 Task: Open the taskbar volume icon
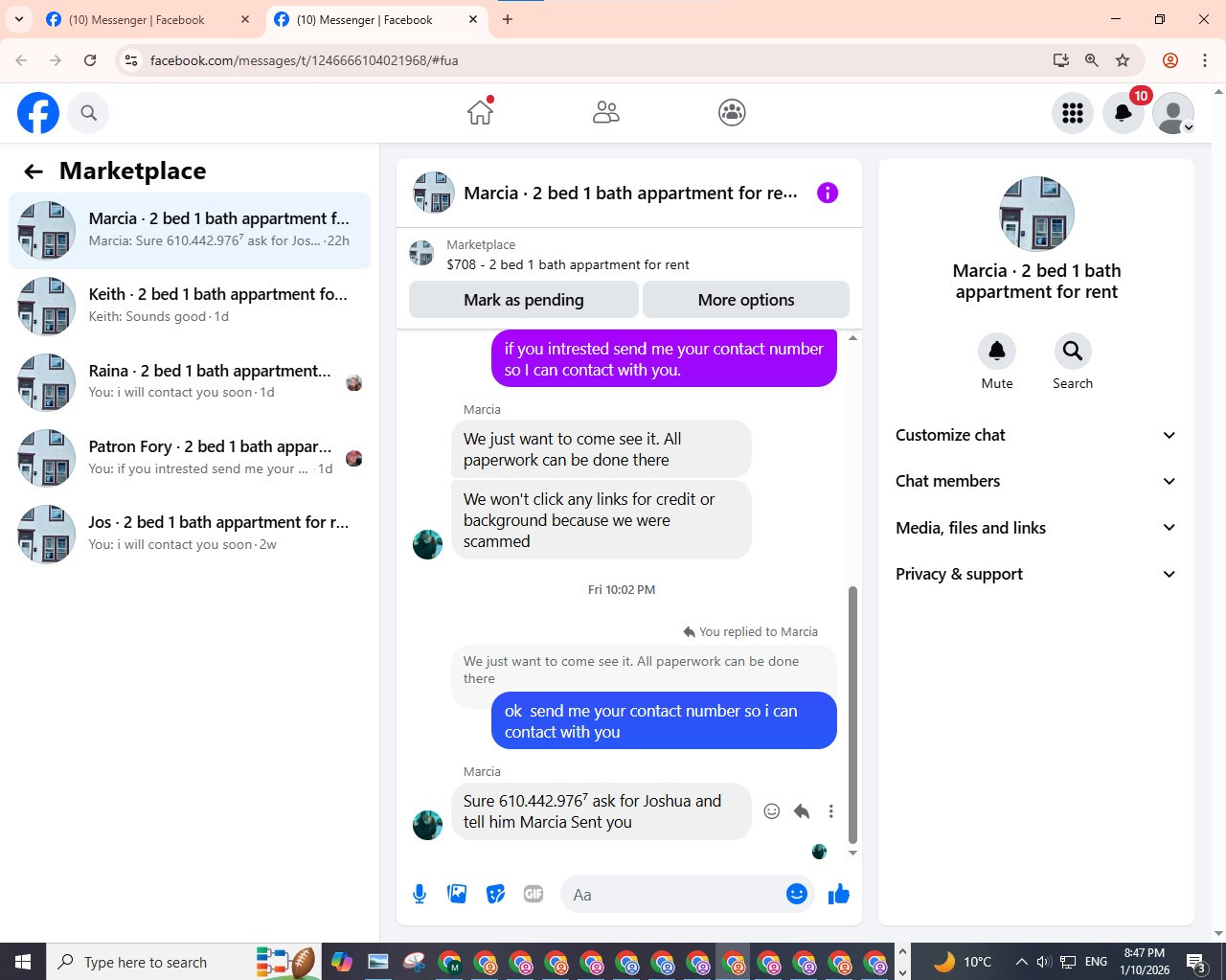1044,962
